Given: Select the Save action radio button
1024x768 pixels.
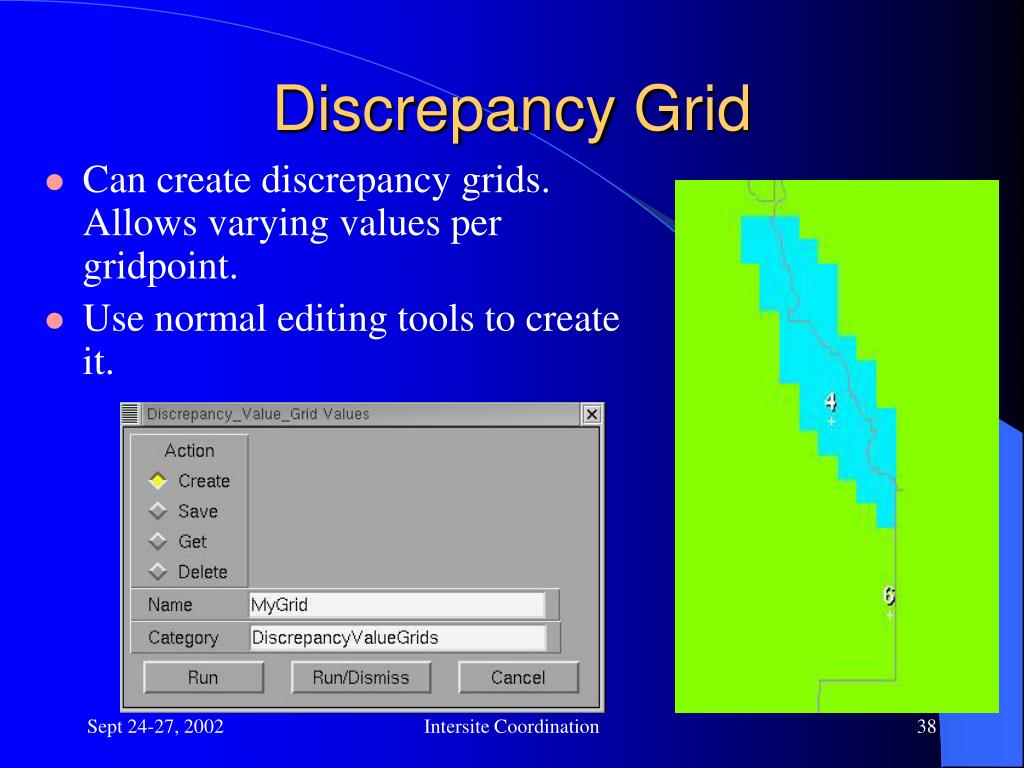Looking at the screenshot, I should pyautogui.click(x=157, y=511).
